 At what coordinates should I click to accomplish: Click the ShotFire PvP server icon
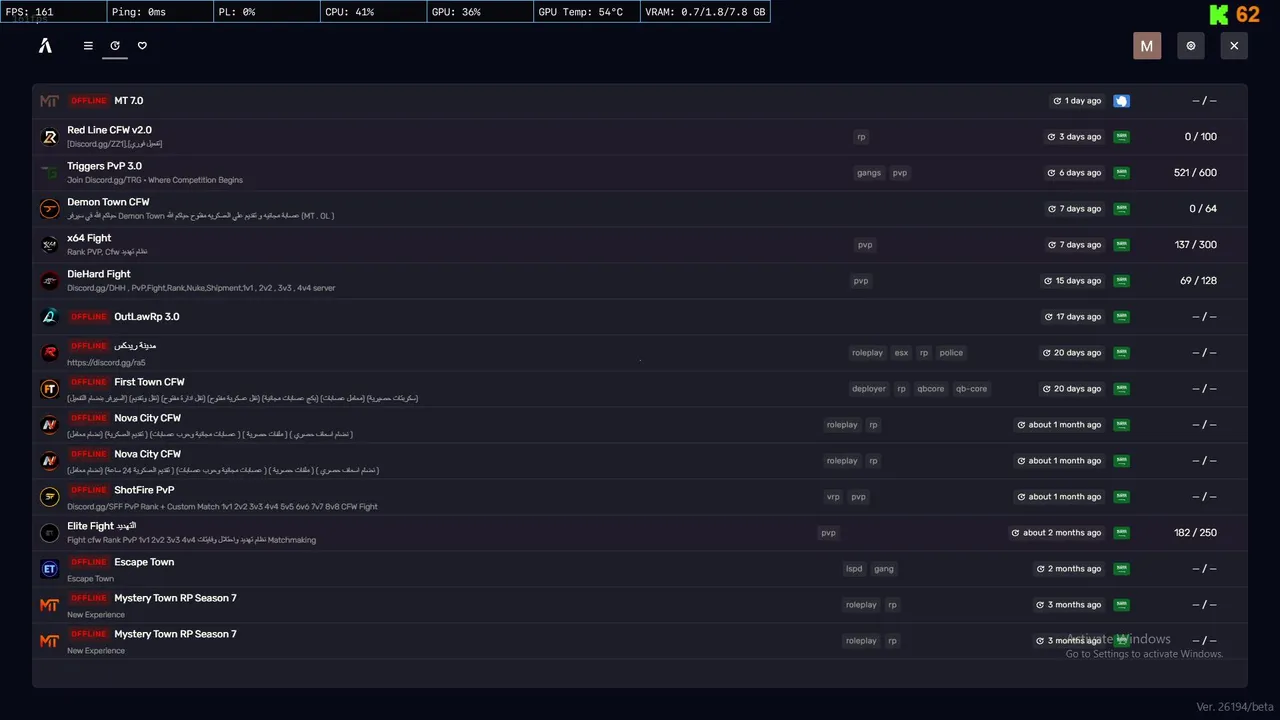pos(49,497)
